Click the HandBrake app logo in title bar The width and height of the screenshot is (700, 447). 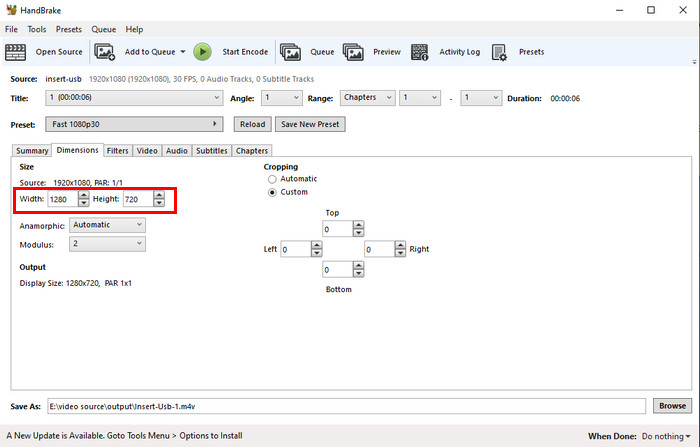tap(11, 10)
